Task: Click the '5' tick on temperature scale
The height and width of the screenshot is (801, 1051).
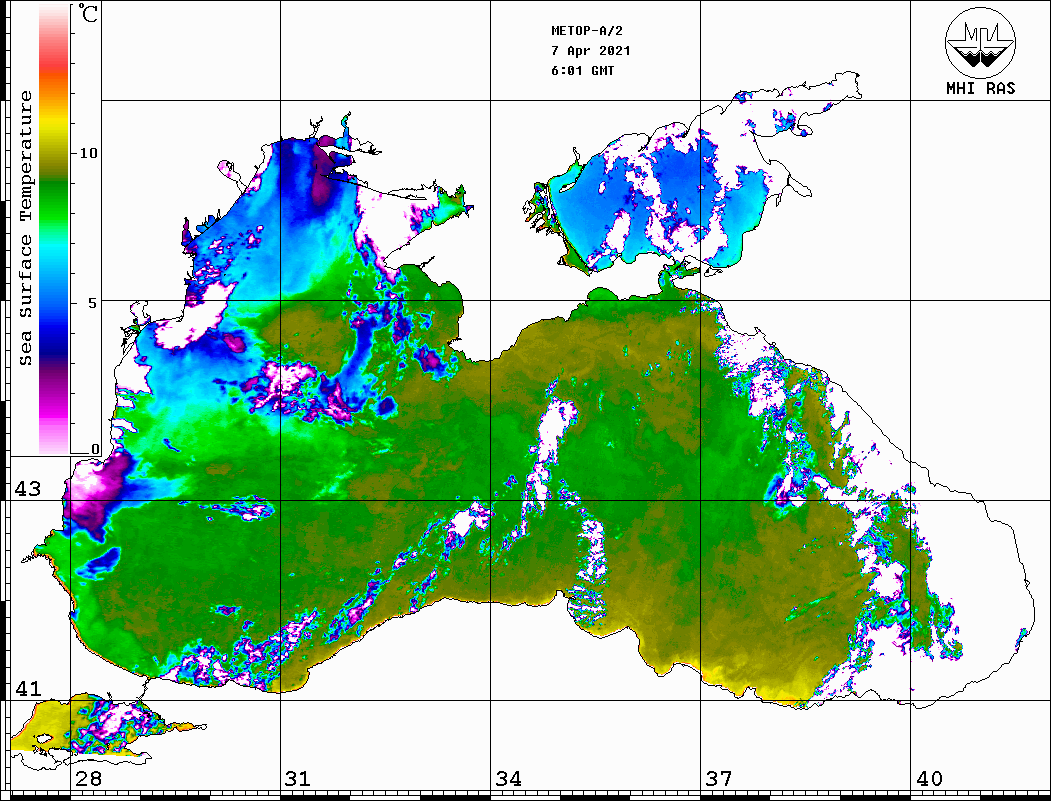Action: pos(93,303)
